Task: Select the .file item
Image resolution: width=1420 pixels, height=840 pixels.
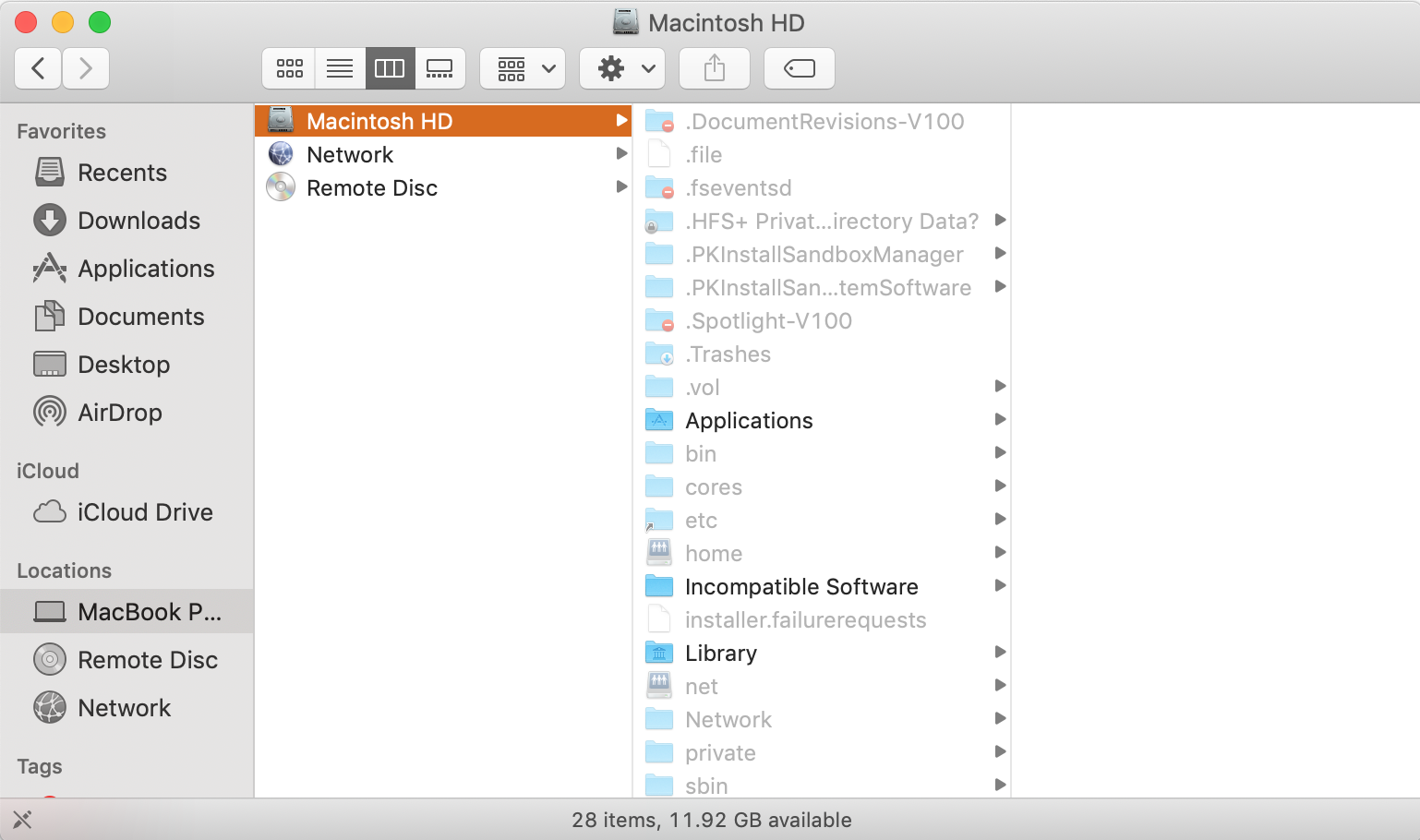Action: [x=822, y=154]
